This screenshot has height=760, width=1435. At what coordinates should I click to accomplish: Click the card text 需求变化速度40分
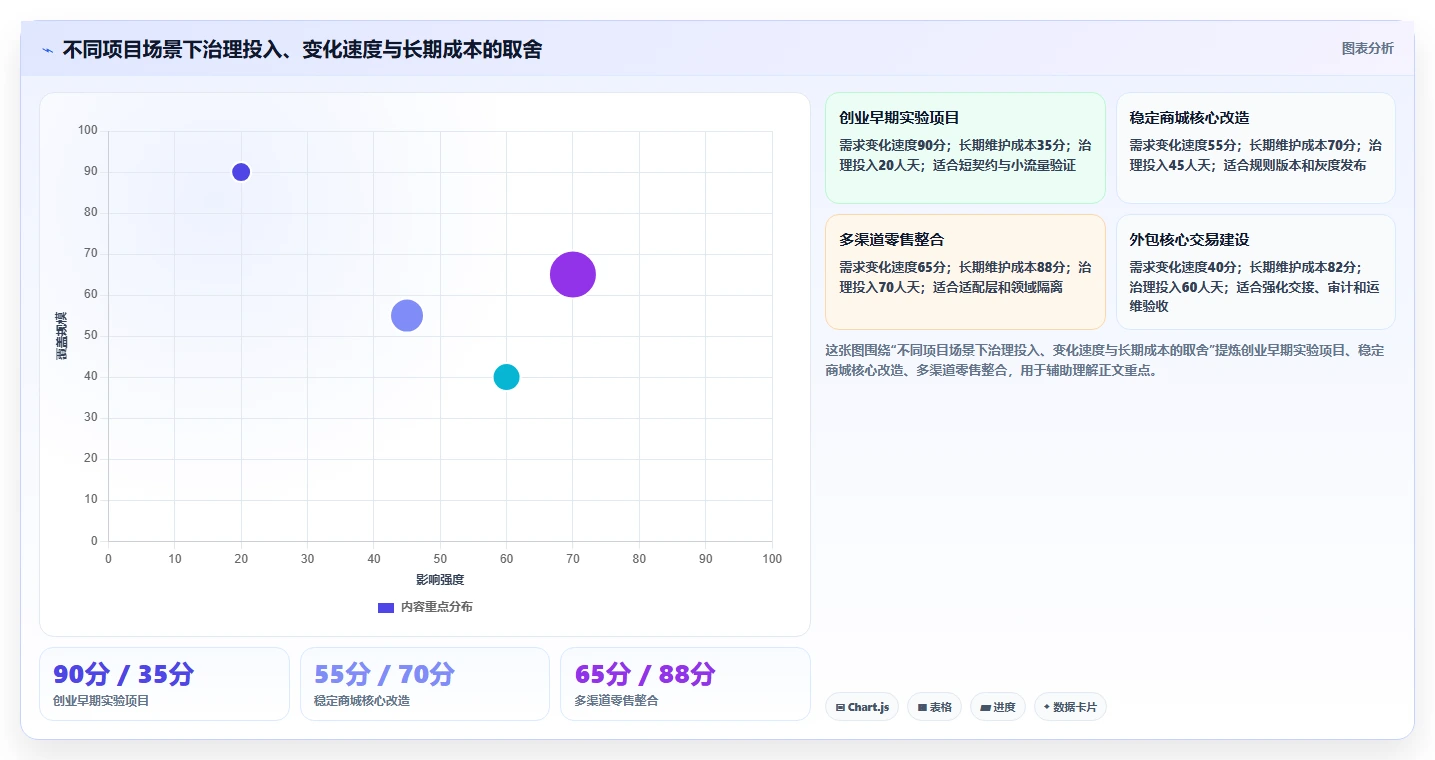pyautogui.click(x=1183, y=267)
